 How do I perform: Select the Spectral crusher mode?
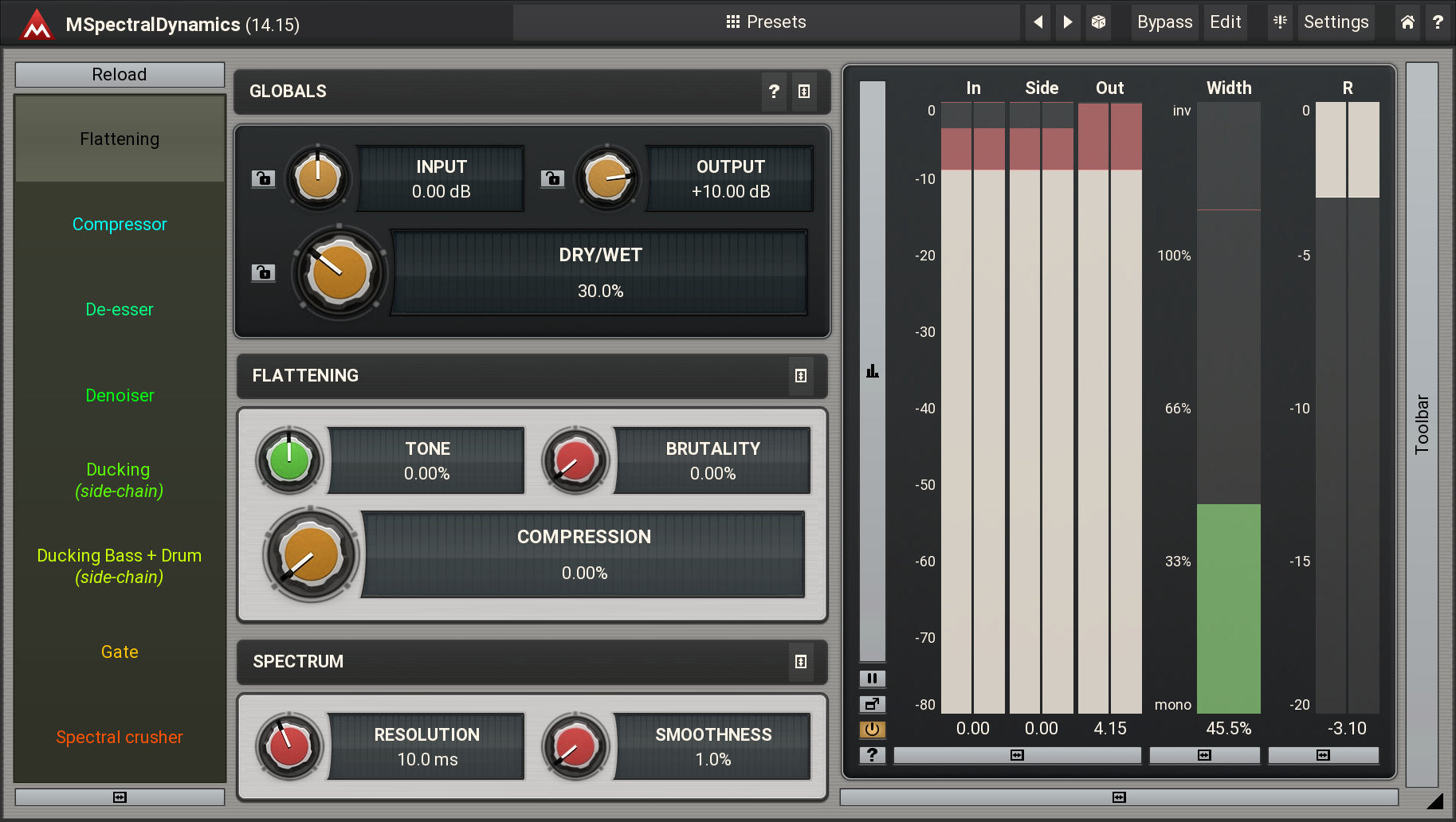pos(120,738)
